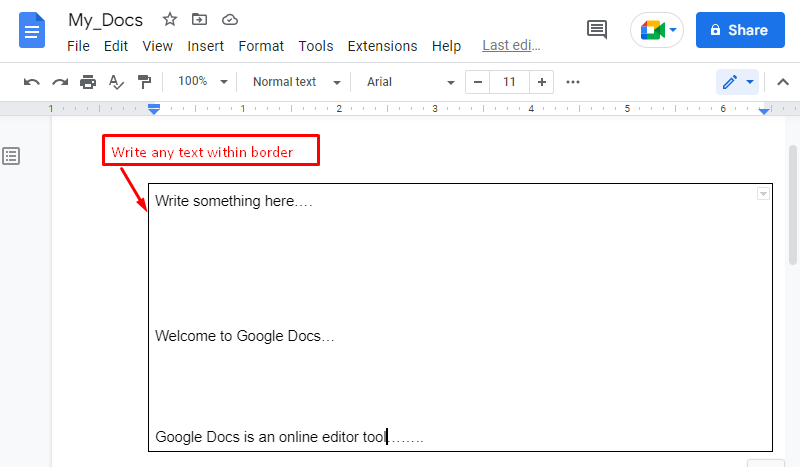This screenshot has height=467, width=800.
Task: Click the font size 11 field
Action: click(x=509, y=82)
